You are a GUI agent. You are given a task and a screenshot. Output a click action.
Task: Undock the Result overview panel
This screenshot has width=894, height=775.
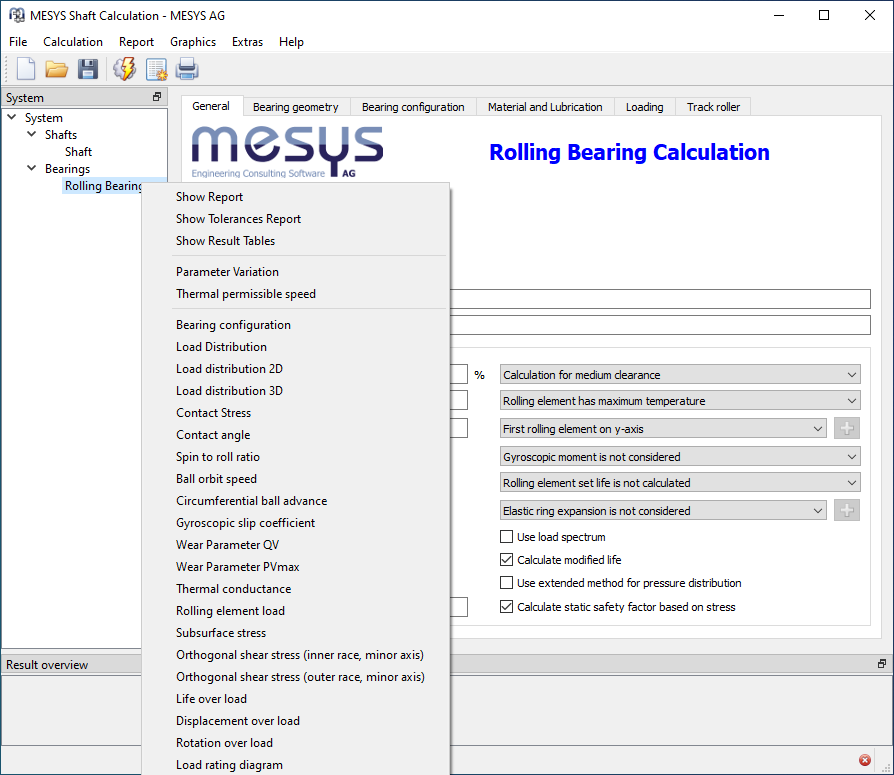pyautogui.click(x=882, y=664)
